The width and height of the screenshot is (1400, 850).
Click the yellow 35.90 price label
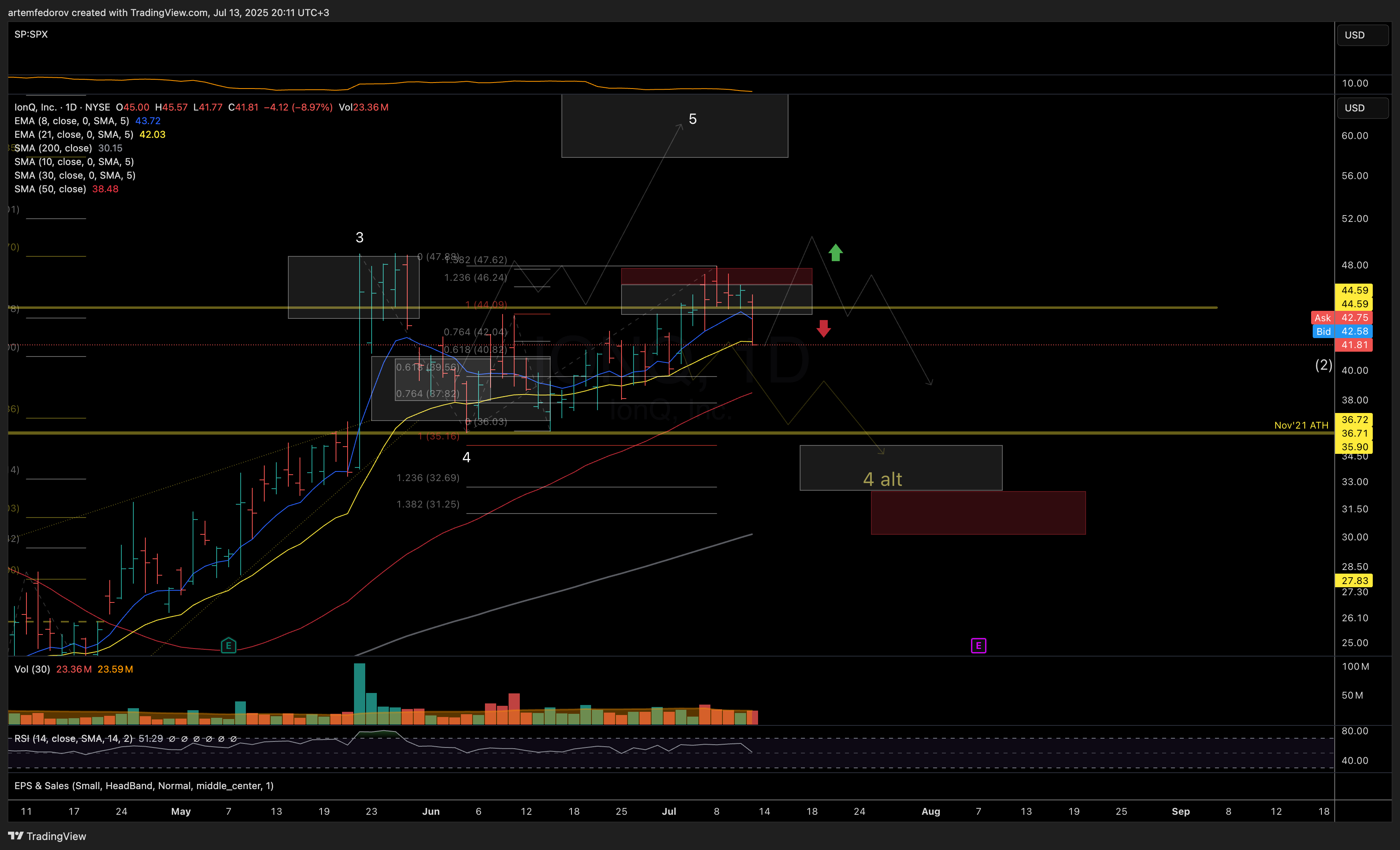click(1354, 447)
